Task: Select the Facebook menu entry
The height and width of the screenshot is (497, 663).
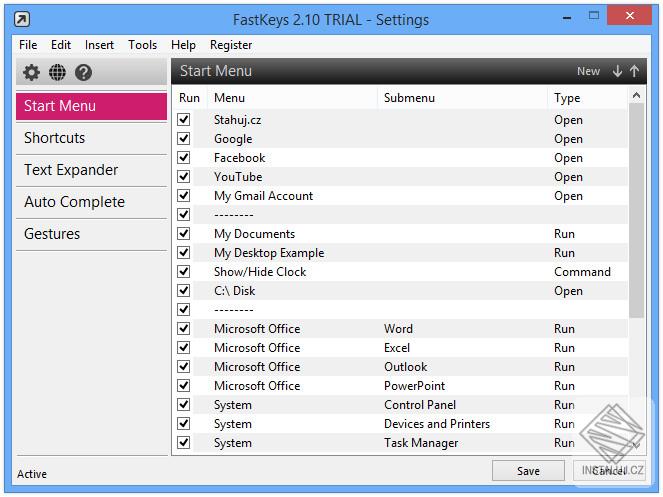Action: 240,158
